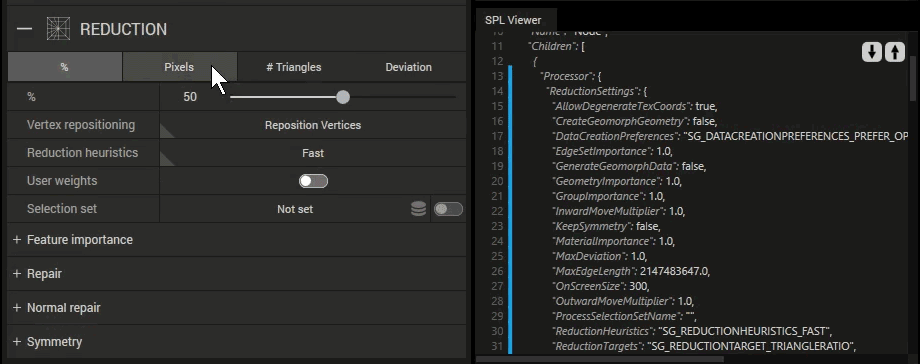Click the "Children" line in SPL Viewer

pos(557,46)
